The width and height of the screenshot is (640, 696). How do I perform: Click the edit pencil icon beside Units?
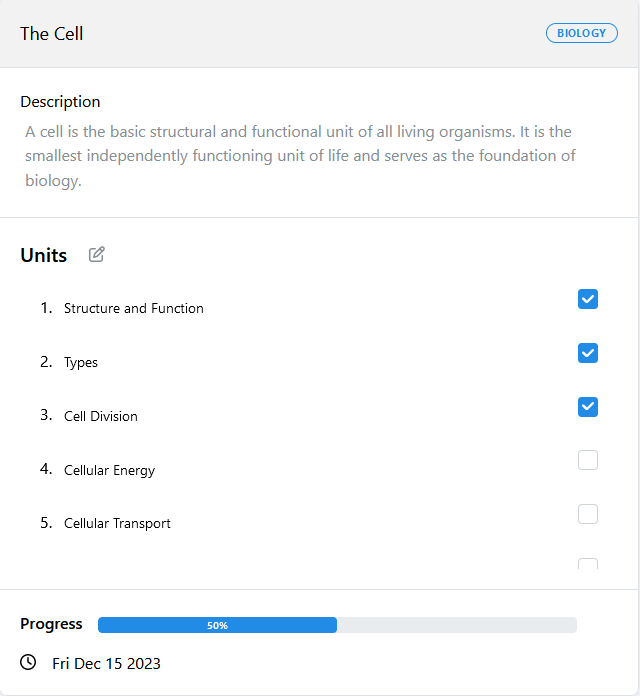click(96, 254)
